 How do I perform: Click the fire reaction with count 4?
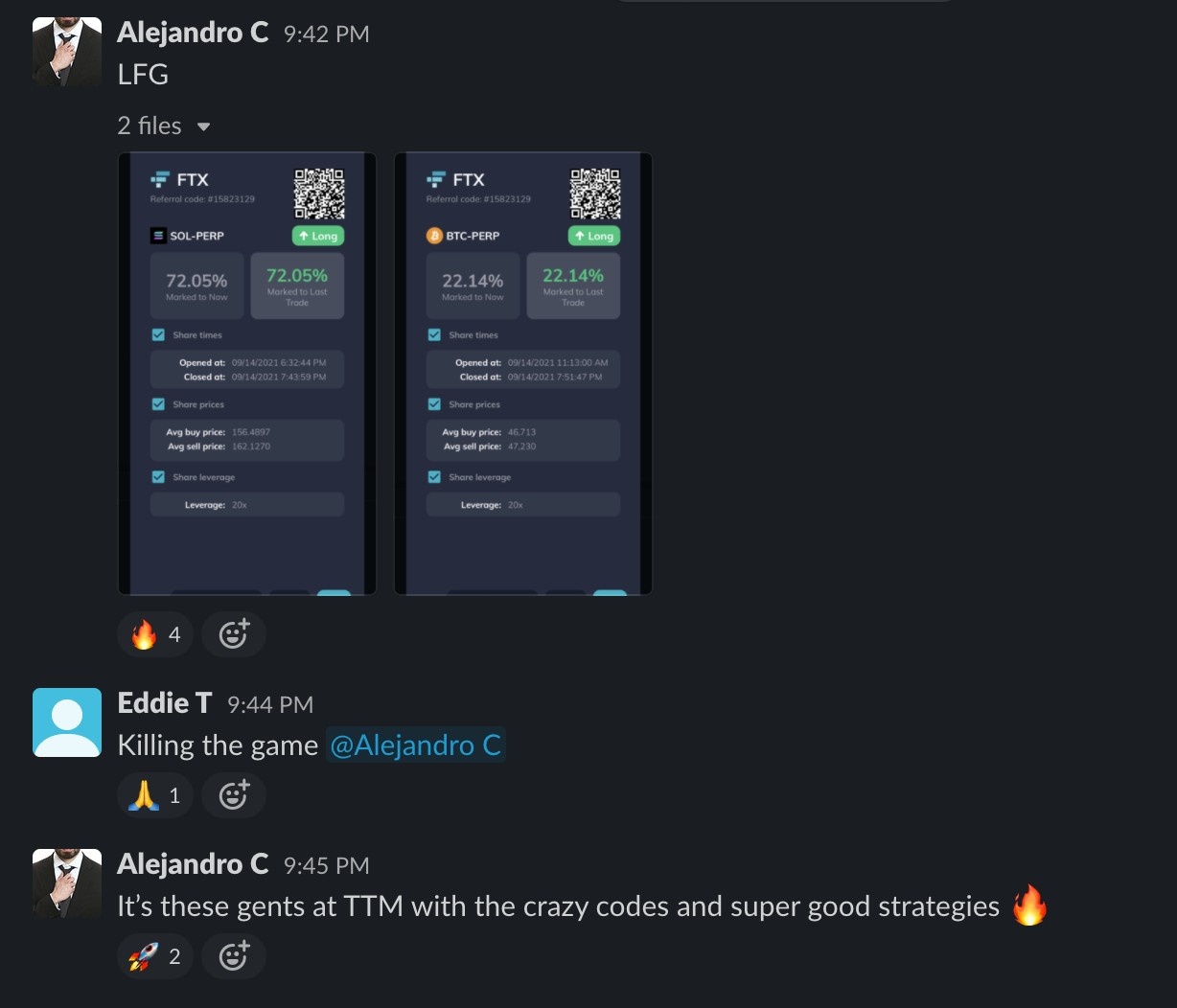[x=155, y=634]
